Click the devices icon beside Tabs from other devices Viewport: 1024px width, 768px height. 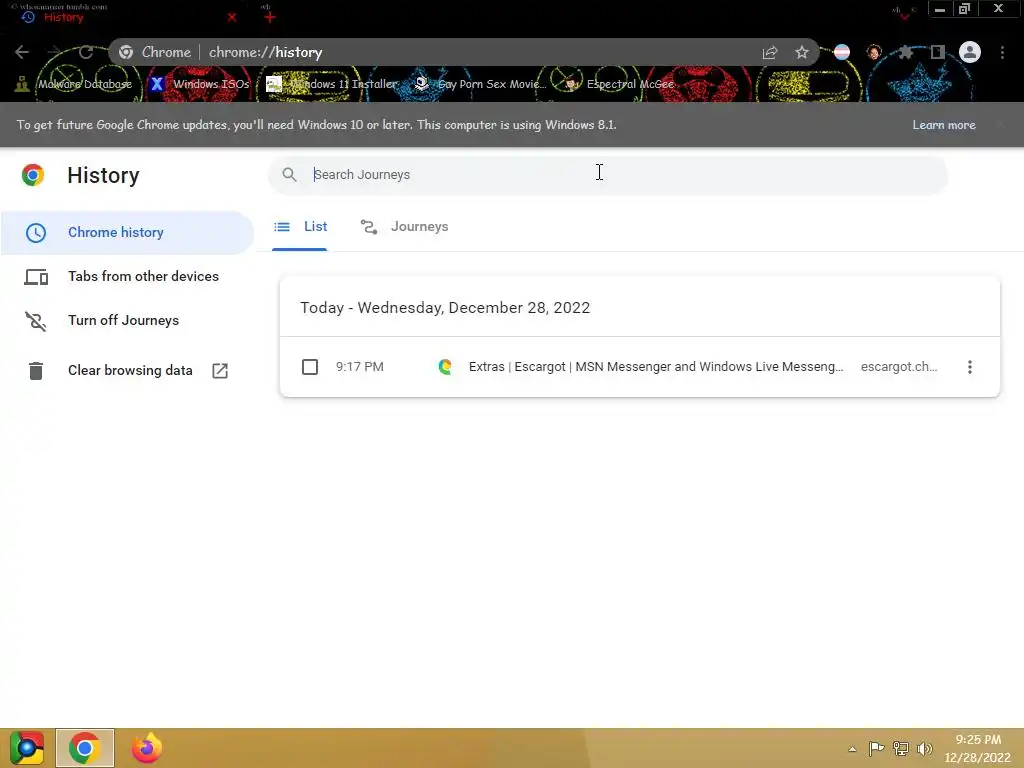36,277
